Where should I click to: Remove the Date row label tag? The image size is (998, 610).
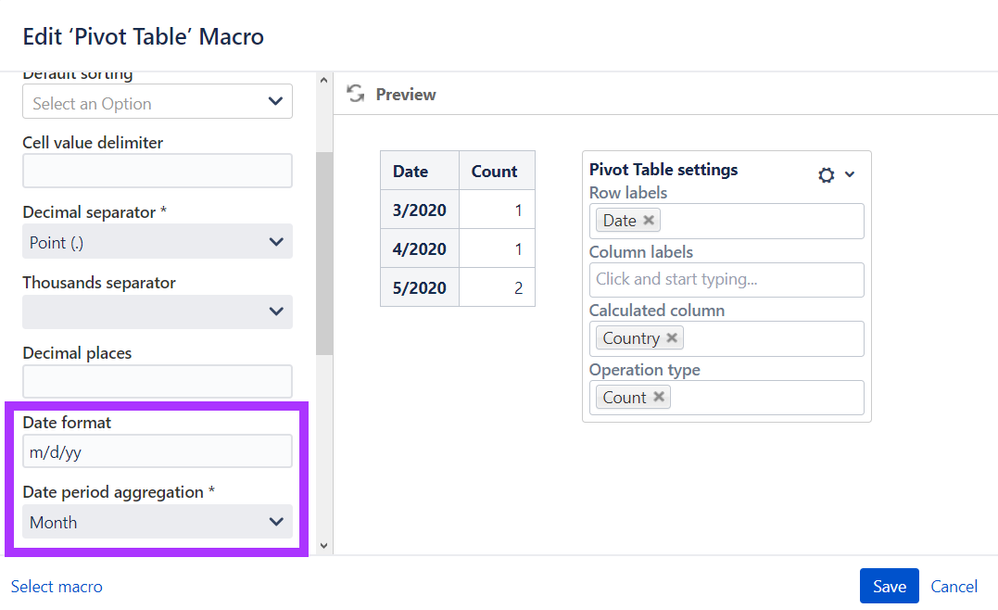pos(649,221)
